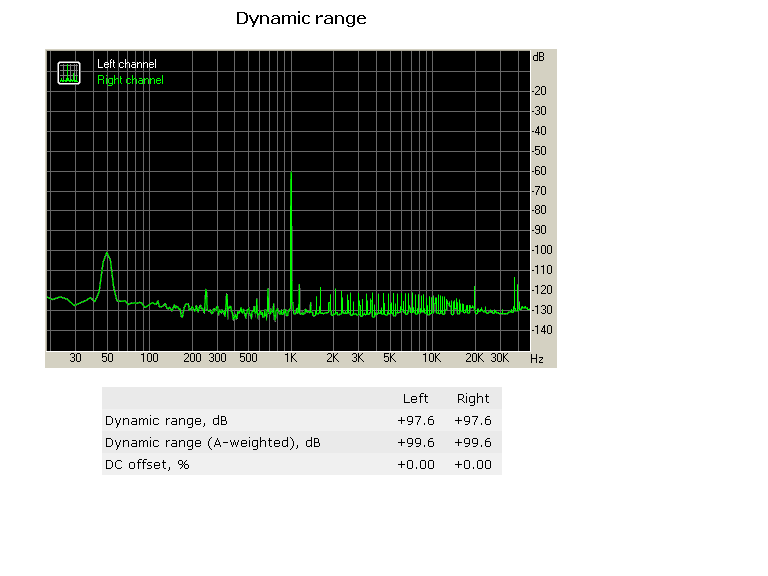
Task: Click the '5K' frequency axis label
Action: pos(390,358)
